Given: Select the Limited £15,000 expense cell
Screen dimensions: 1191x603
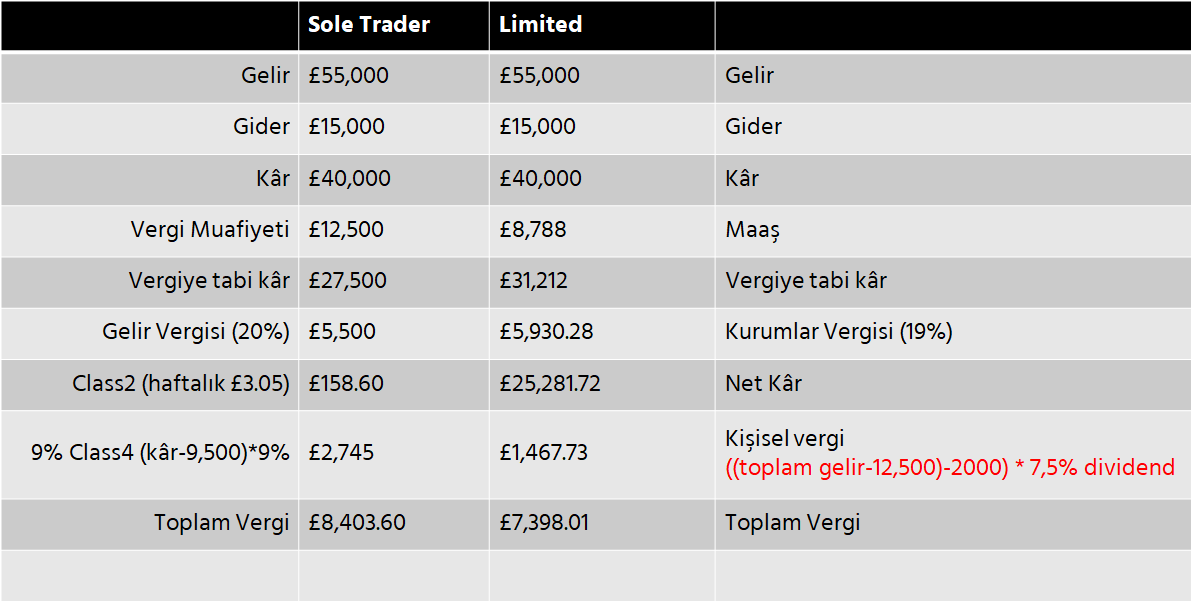Looking at the screenshot, I should pos(538,127).
